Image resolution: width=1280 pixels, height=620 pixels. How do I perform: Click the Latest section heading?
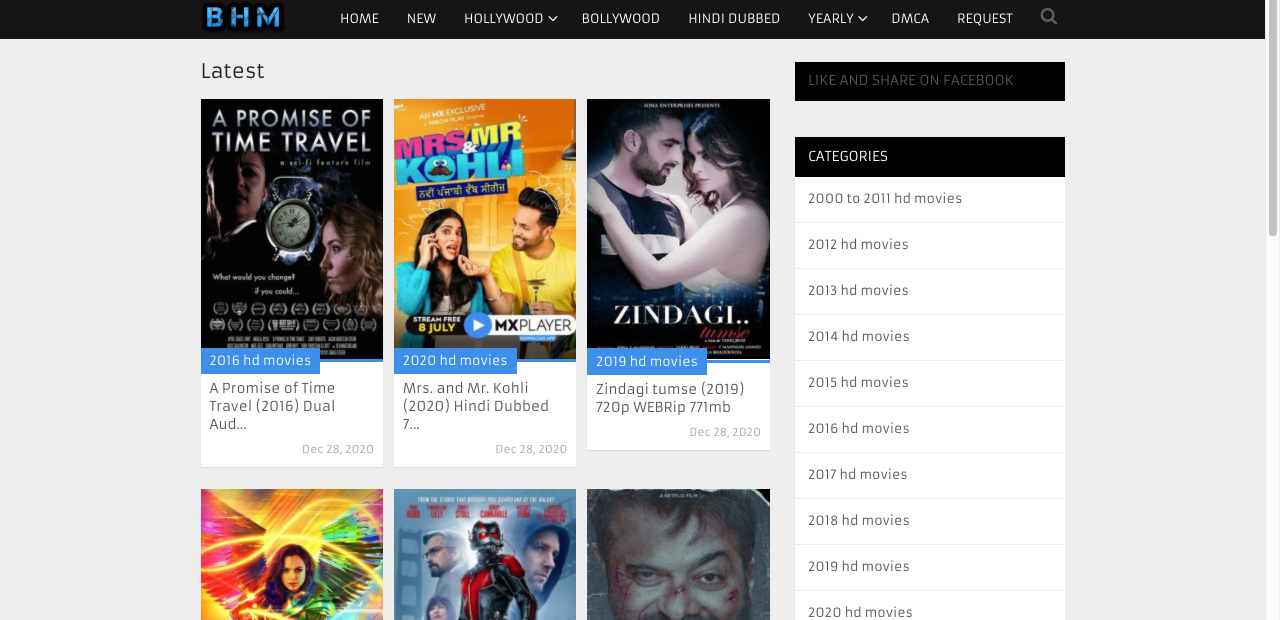[x=232, y=71]
